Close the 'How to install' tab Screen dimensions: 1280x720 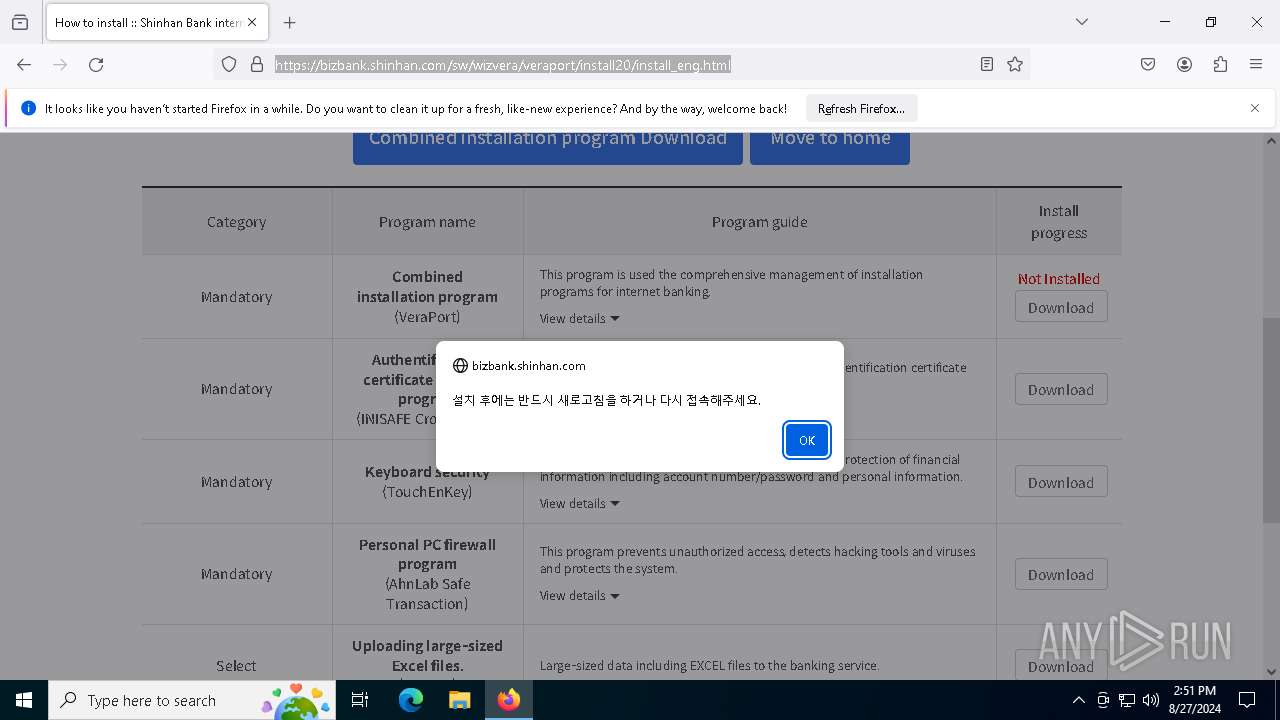tap(252, 22)
